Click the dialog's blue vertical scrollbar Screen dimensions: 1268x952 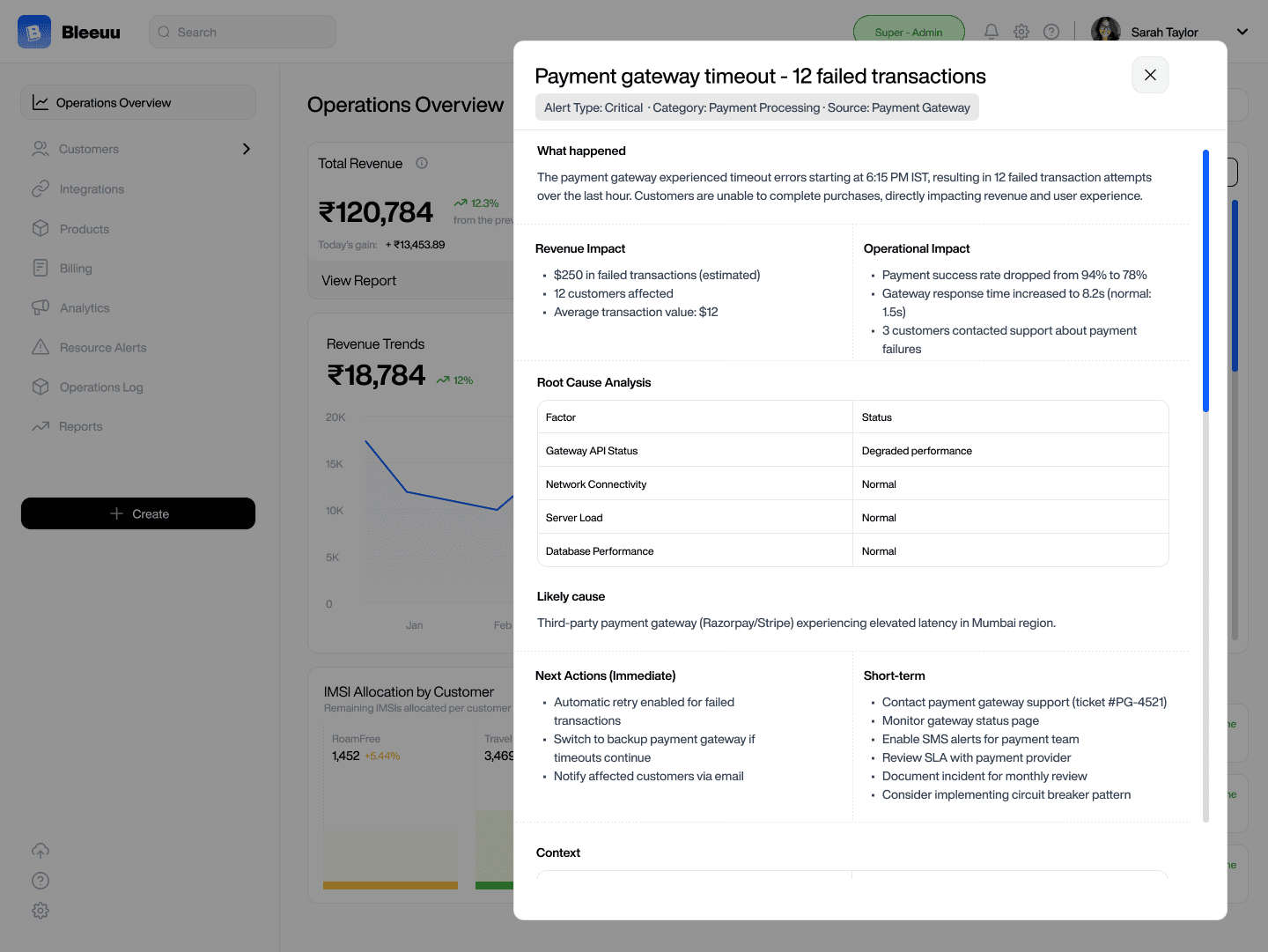pos(1205,281)
